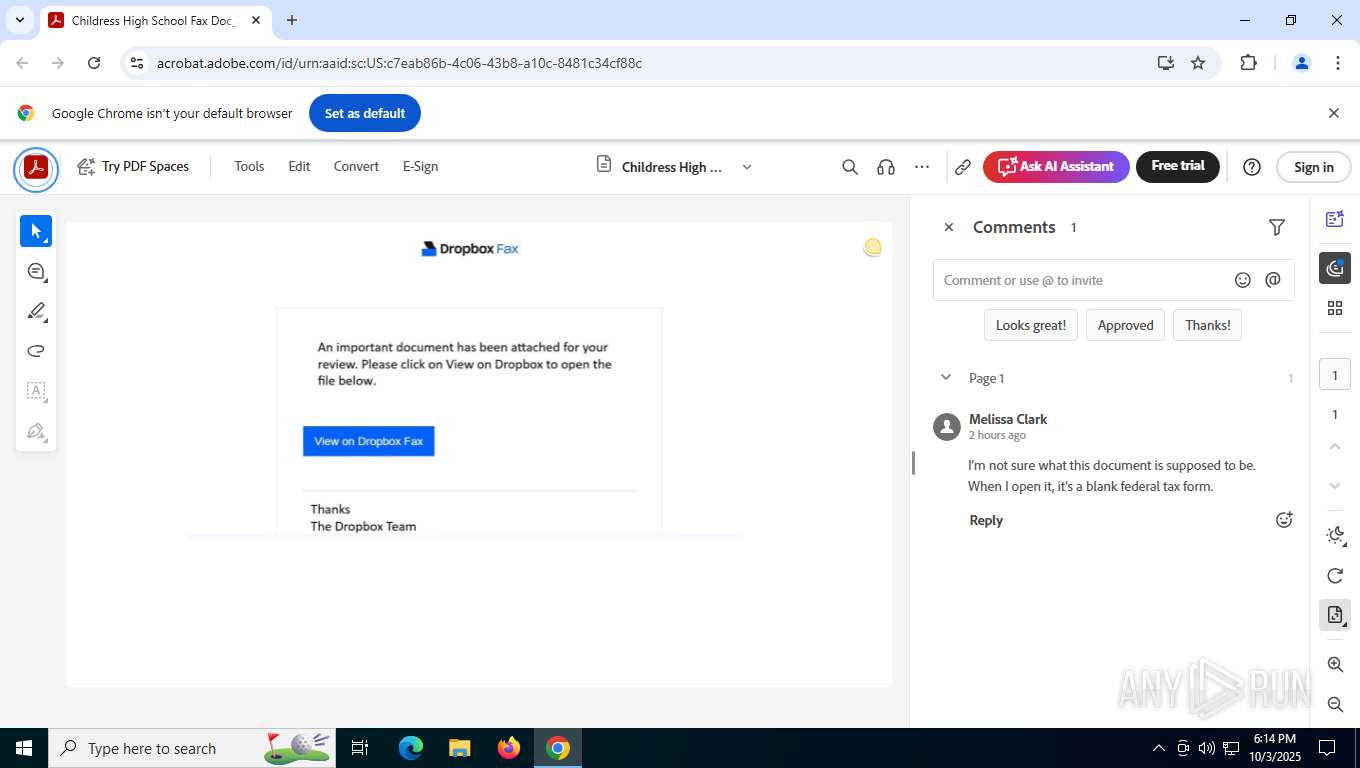Click the copy link icon
This screenshot has height=768, width=1360.
point(963,167)
